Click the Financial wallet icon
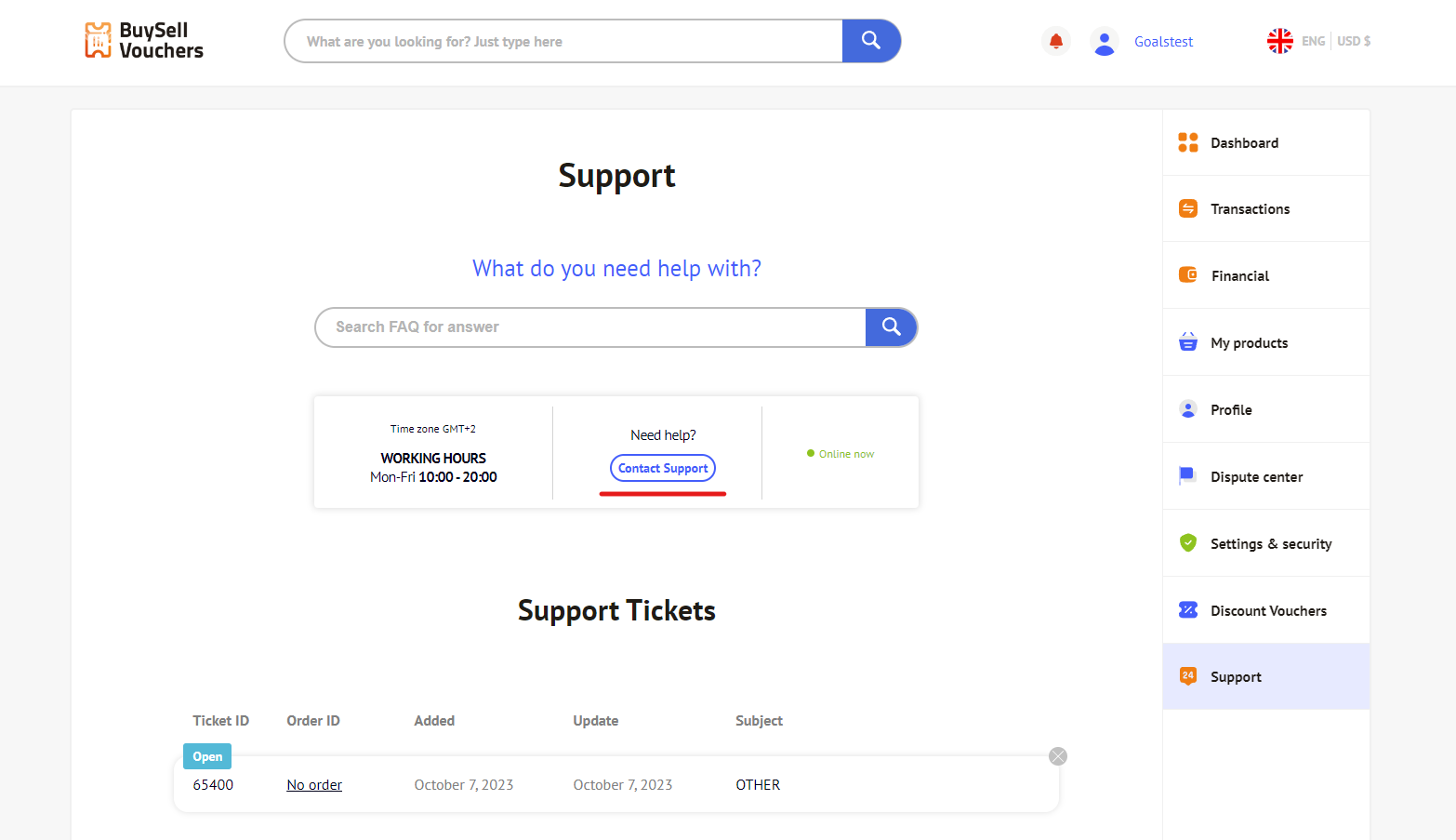 [1188, 274]
